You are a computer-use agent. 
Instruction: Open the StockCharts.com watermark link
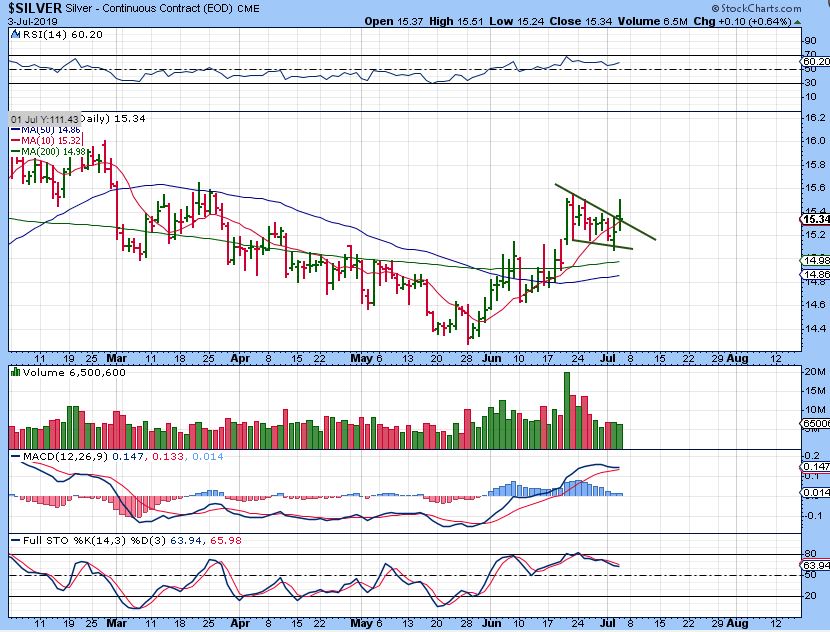(786, 8)
